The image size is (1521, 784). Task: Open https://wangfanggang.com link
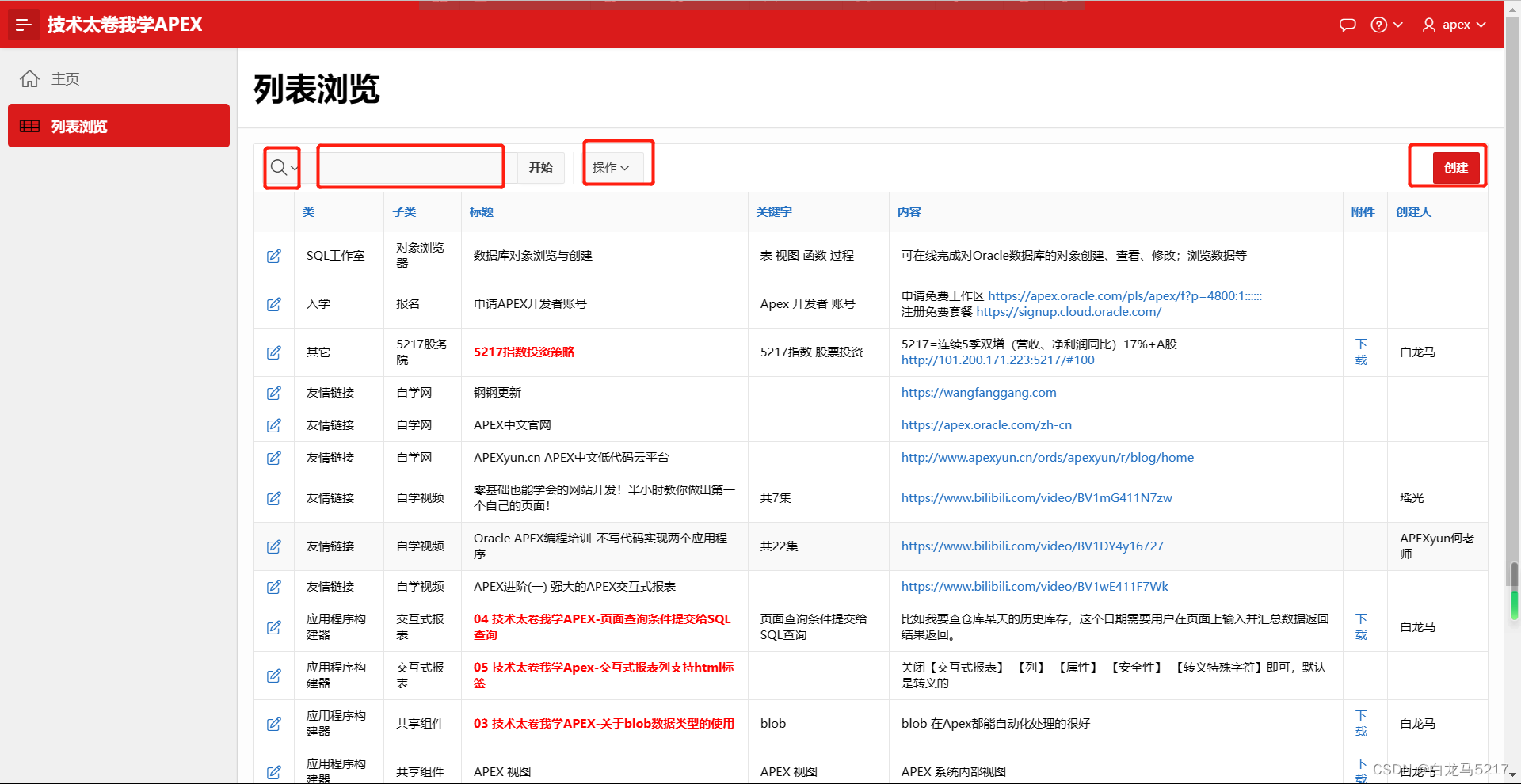(978, 393)
